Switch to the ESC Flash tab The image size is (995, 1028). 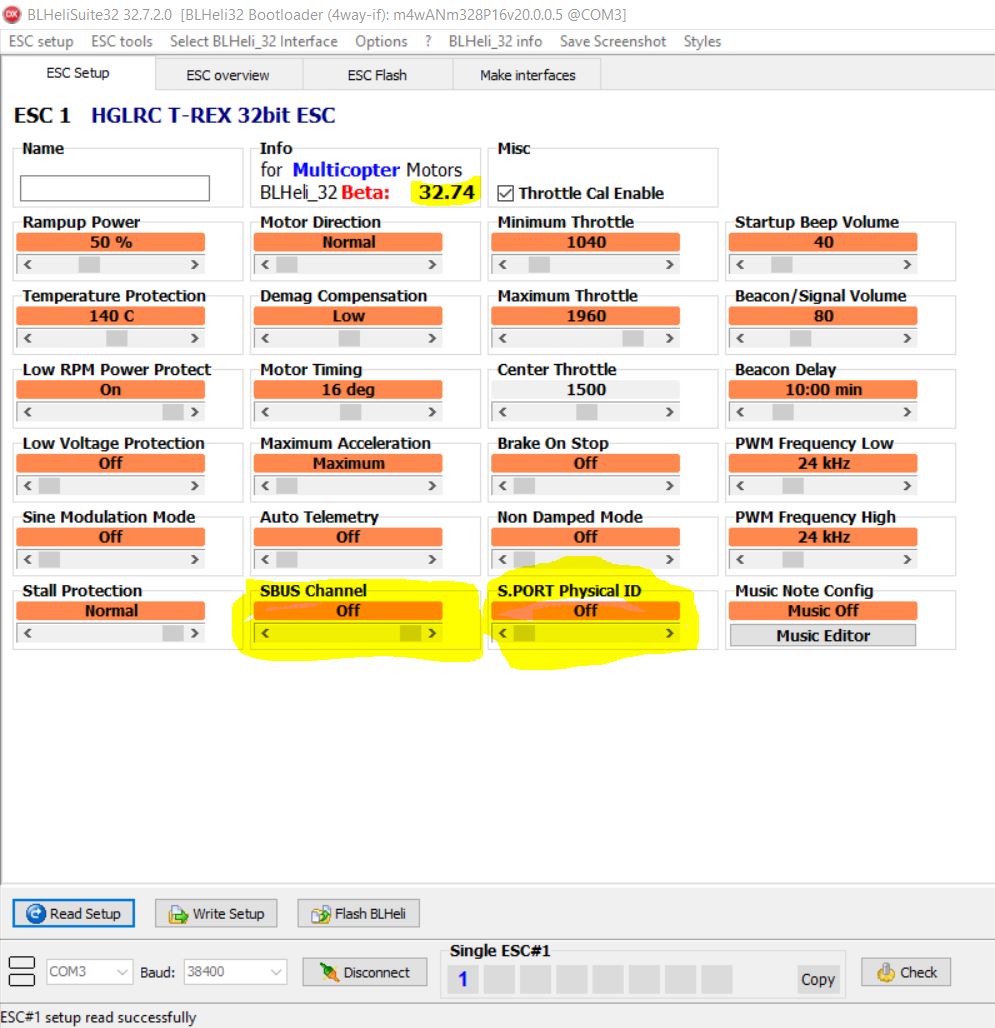coord(377,75)
